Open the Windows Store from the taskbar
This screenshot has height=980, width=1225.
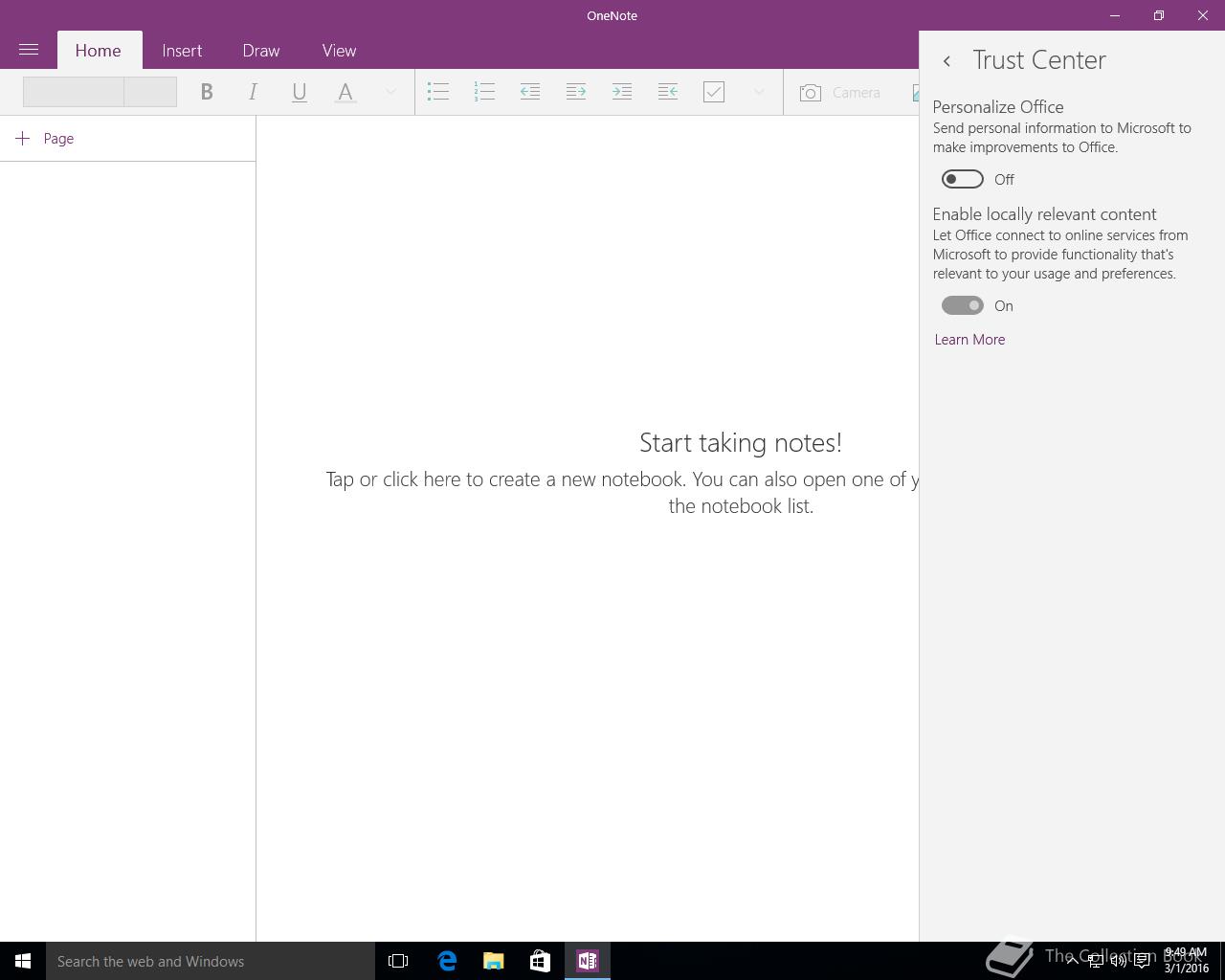click(541, 961)
